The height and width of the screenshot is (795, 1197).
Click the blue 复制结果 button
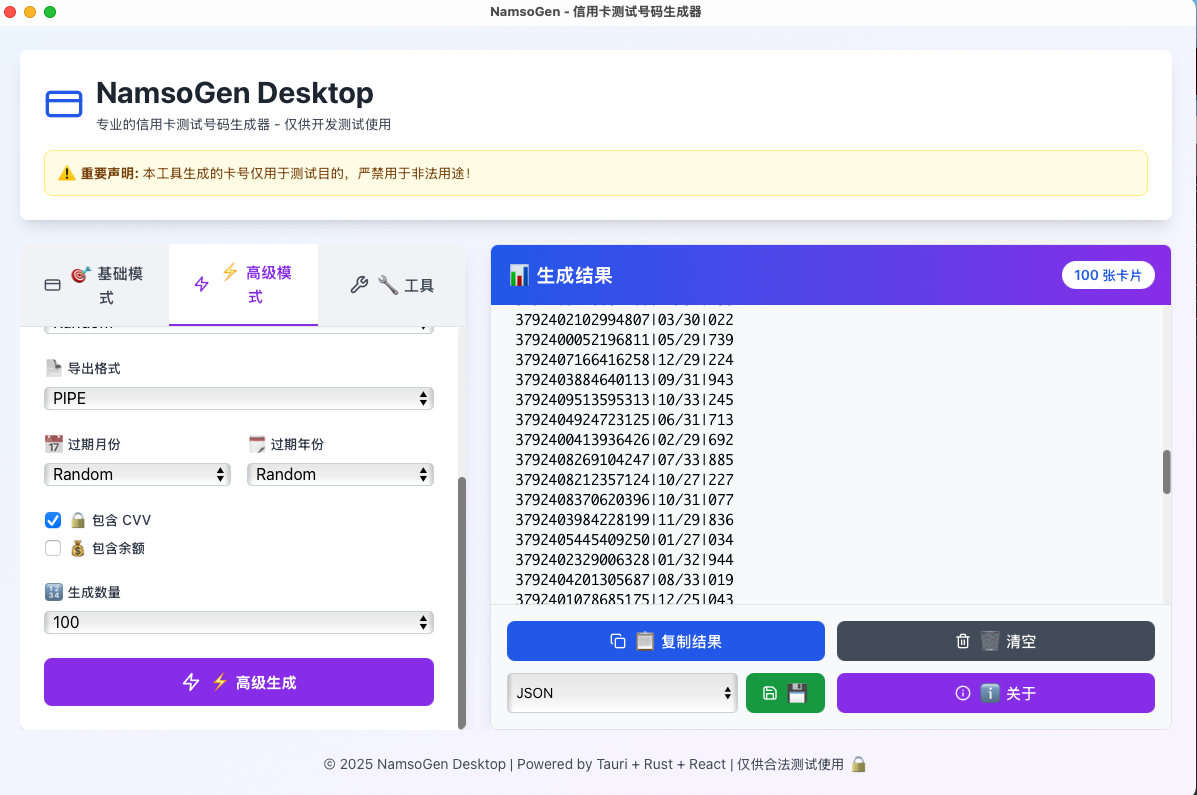(665, 641)
